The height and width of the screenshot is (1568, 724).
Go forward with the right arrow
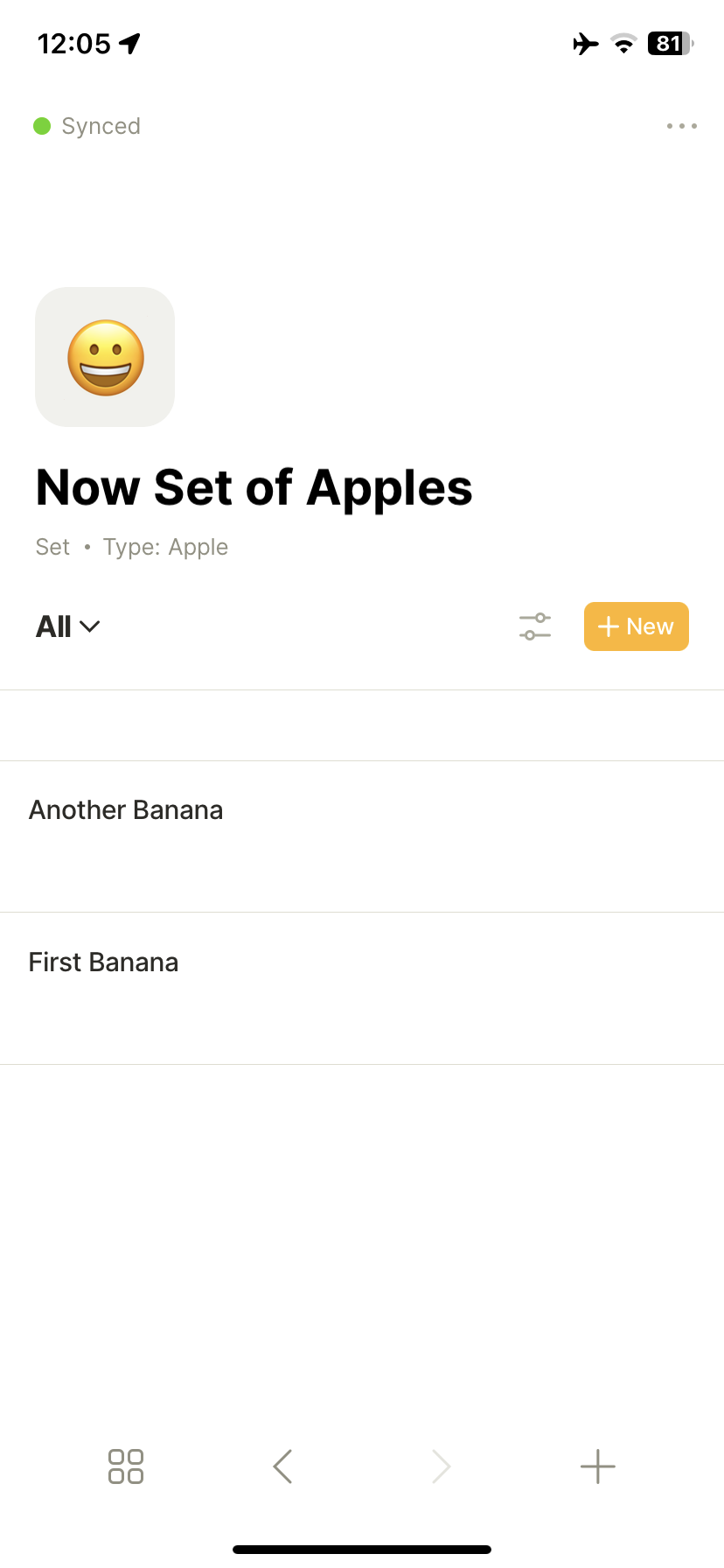[x=441, y=1466]
